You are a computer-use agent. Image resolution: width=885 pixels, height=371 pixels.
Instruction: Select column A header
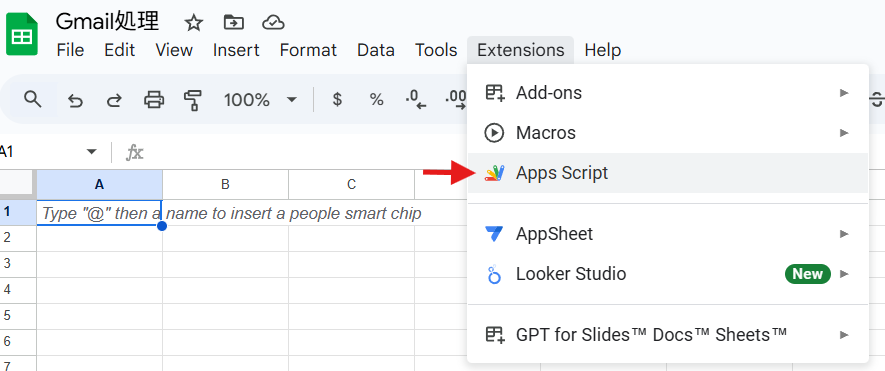(100, 184)
